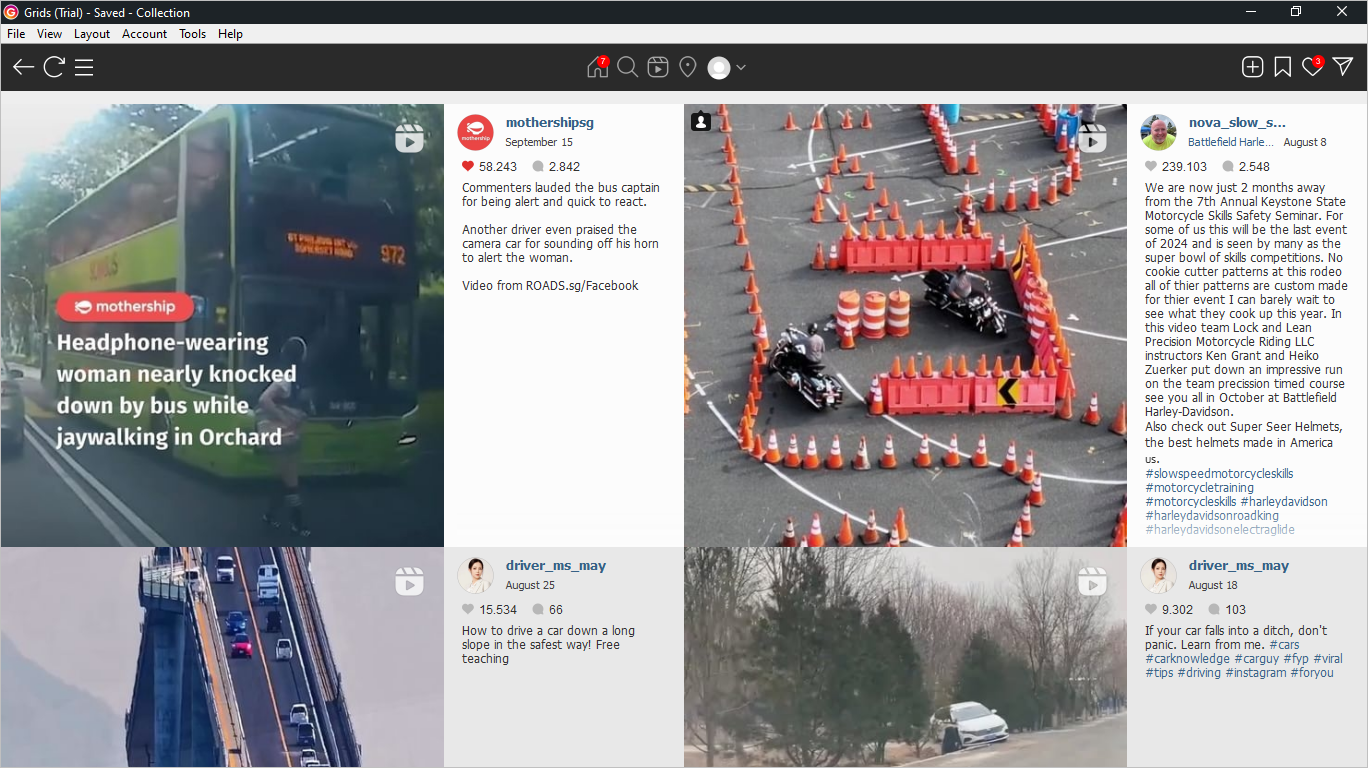Open the car in ditch video thumbnail

(x=905, y=657)
